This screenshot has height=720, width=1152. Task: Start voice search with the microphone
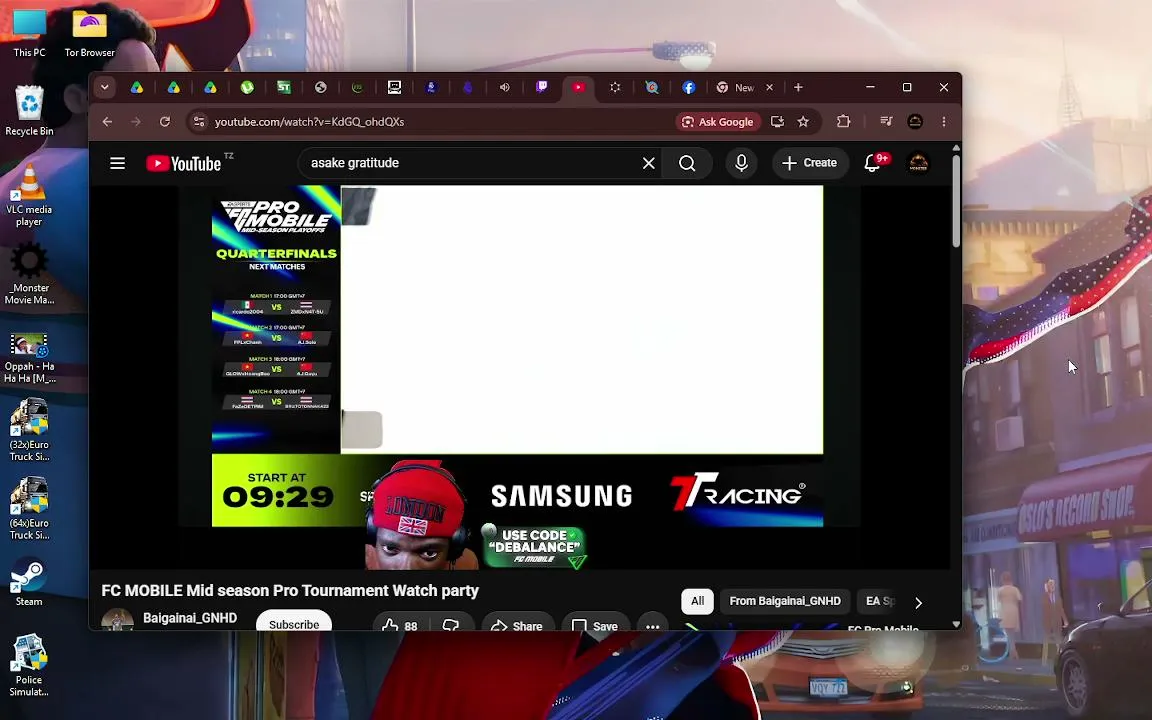tap(741, 163)
